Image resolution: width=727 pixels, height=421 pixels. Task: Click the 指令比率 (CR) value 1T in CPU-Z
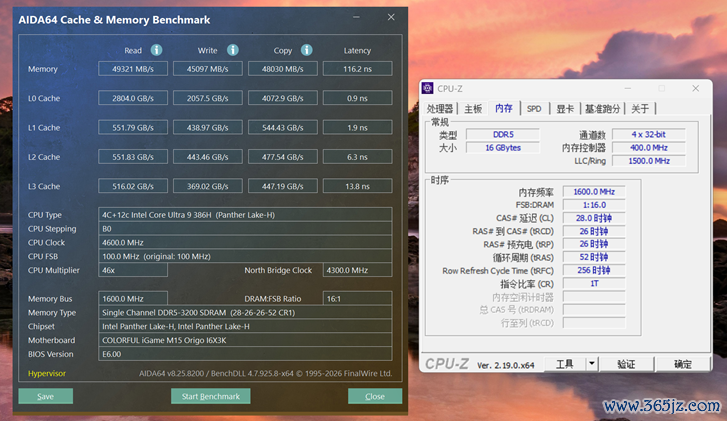(x=594, y=283)
